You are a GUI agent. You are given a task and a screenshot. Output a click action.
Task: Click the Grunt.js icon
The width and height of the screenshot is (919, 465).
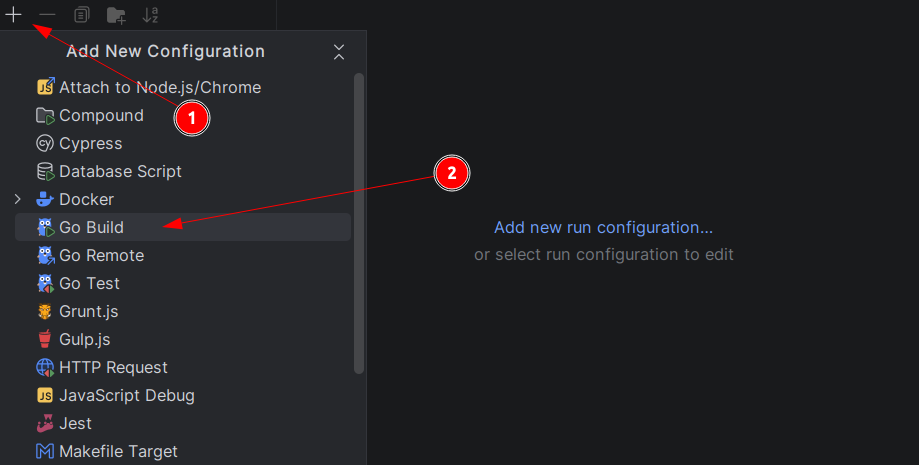(x=45, y=311)
